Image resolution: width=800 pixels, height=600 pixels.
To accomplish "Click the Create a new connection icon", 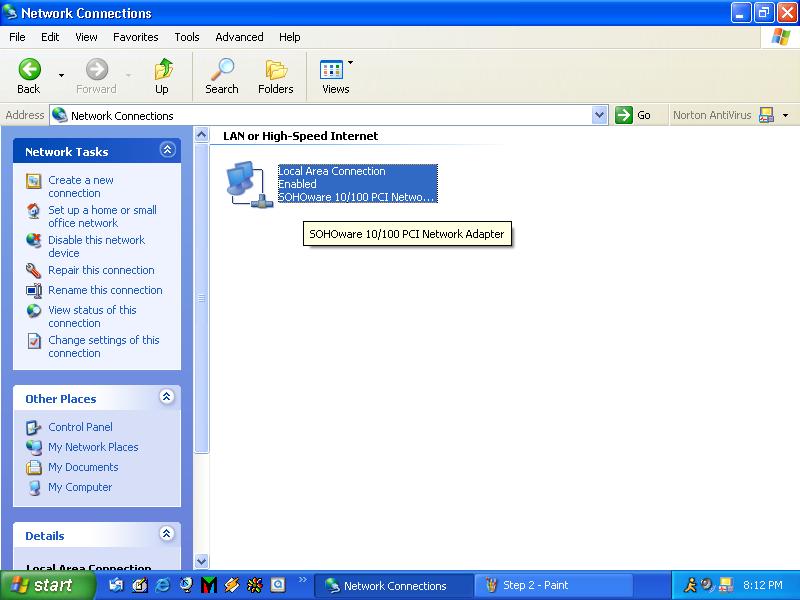I will click(34, 181).
